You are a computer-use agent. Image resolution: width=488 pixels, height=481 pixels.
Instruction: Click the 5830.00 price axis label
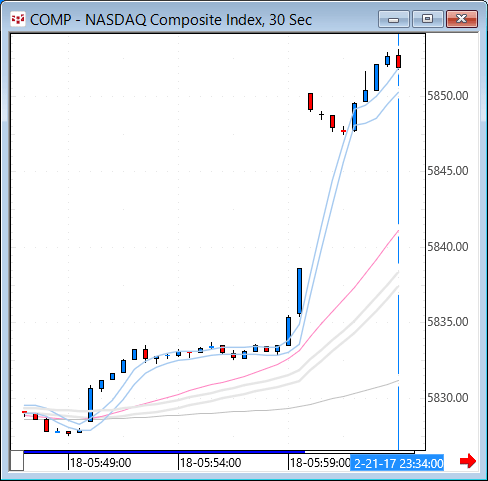click(448, 398)
